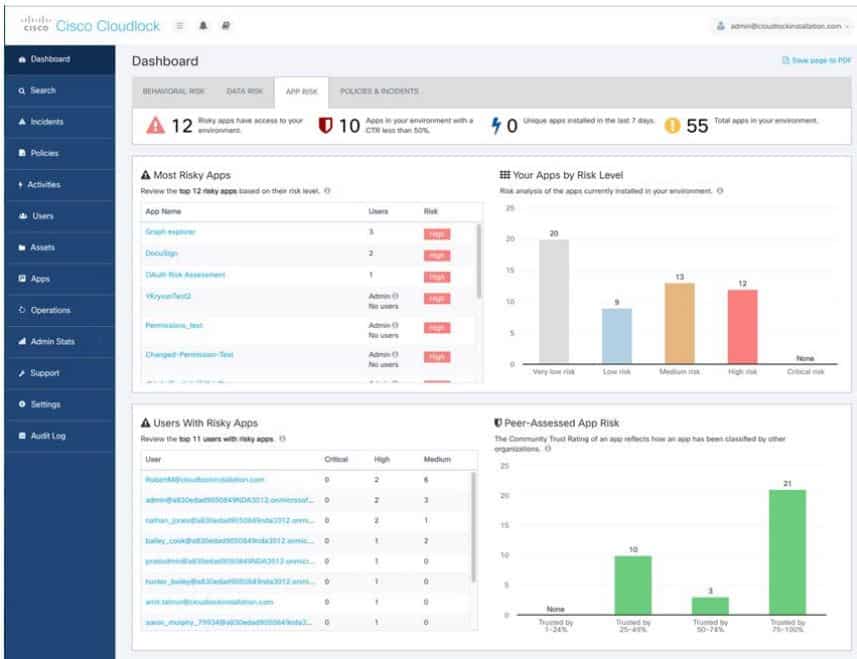This screenshot has height=659, width=857.
Task: Open Search from the sidebar
Action: click(x=60, y=91)
